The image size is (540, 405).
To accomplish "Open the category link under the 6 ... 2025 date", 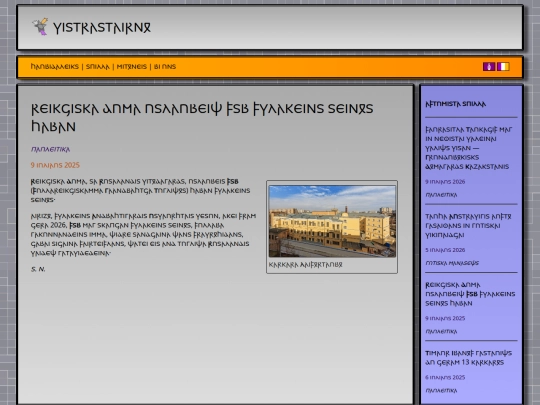I will [441, 390].
